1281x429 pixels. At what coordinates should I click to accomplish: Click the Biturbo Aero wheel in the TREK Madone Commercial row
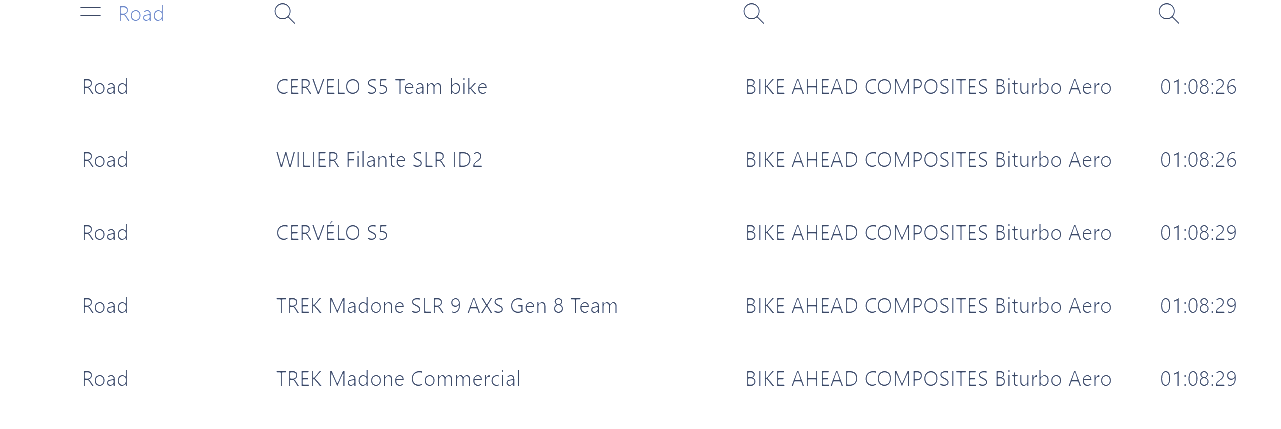[x=928, y=379]
